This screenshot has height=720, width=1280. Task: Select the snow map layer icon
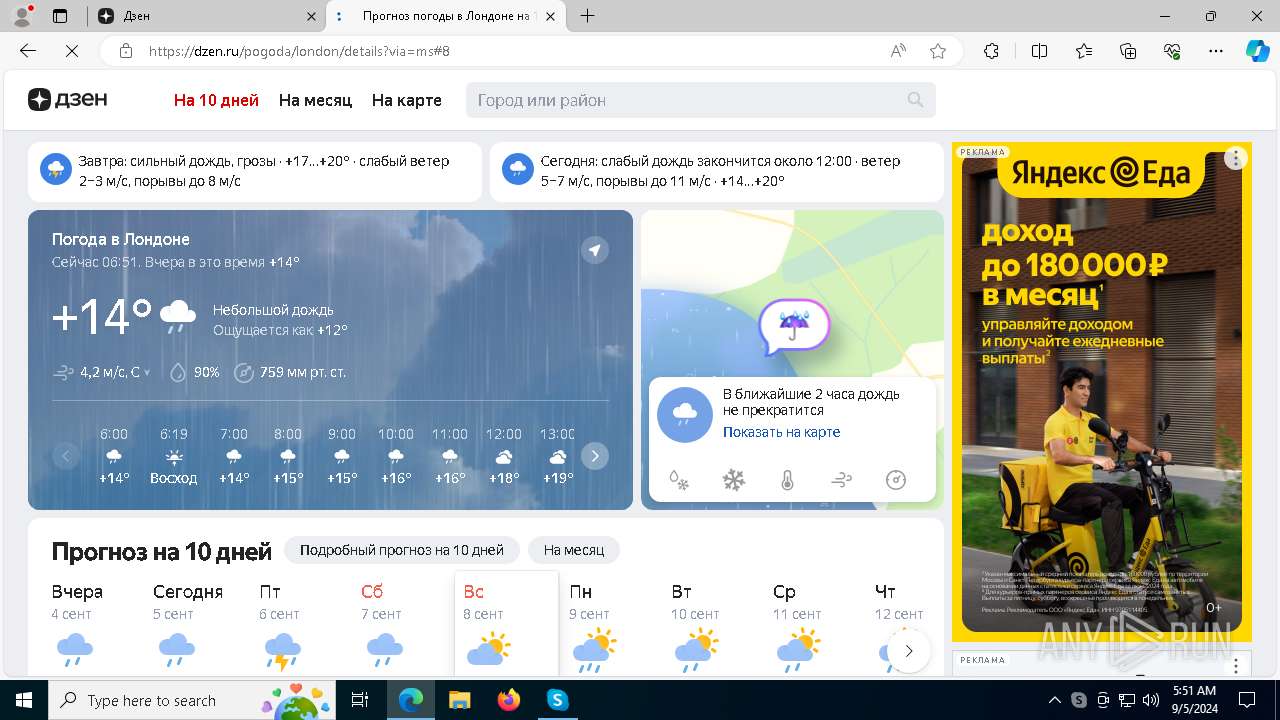734,480
